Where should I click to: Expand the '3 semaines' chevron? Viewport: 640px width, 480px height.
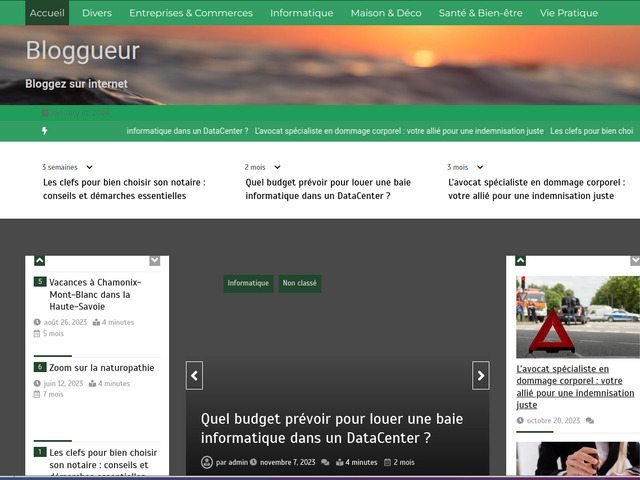coord(89,168)
